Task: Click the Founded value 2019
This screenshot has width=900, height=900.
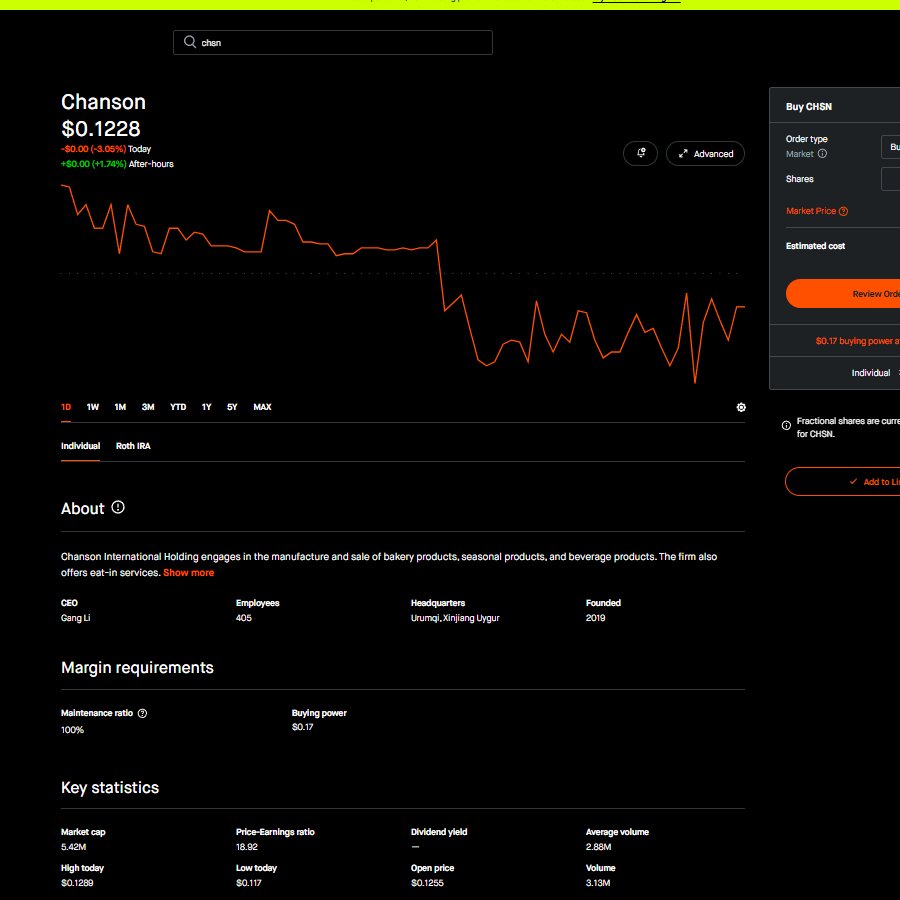Action: 595,618
